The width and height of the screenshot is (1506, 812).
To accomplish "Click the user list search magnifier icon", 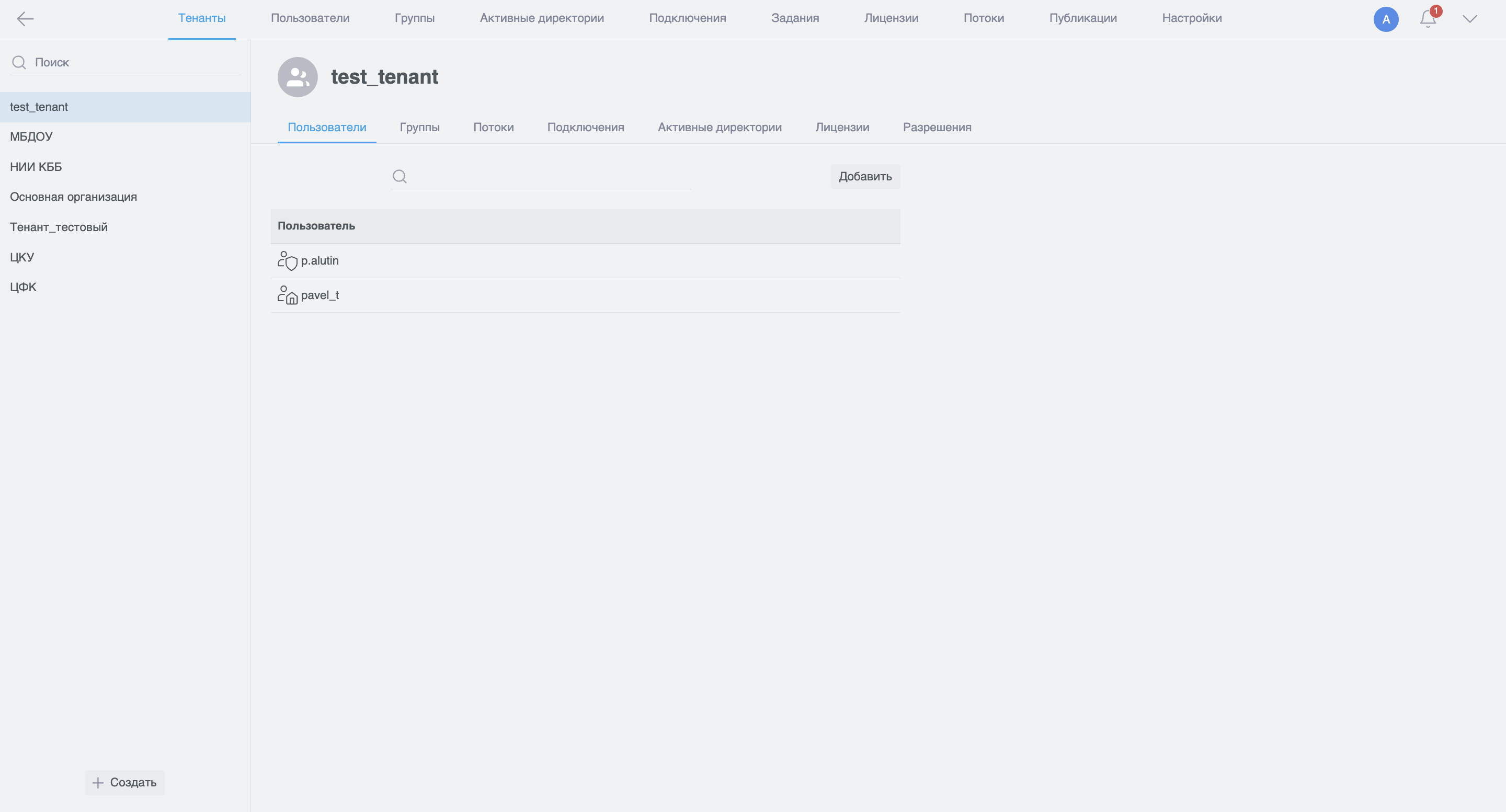I will coord(400,177).
